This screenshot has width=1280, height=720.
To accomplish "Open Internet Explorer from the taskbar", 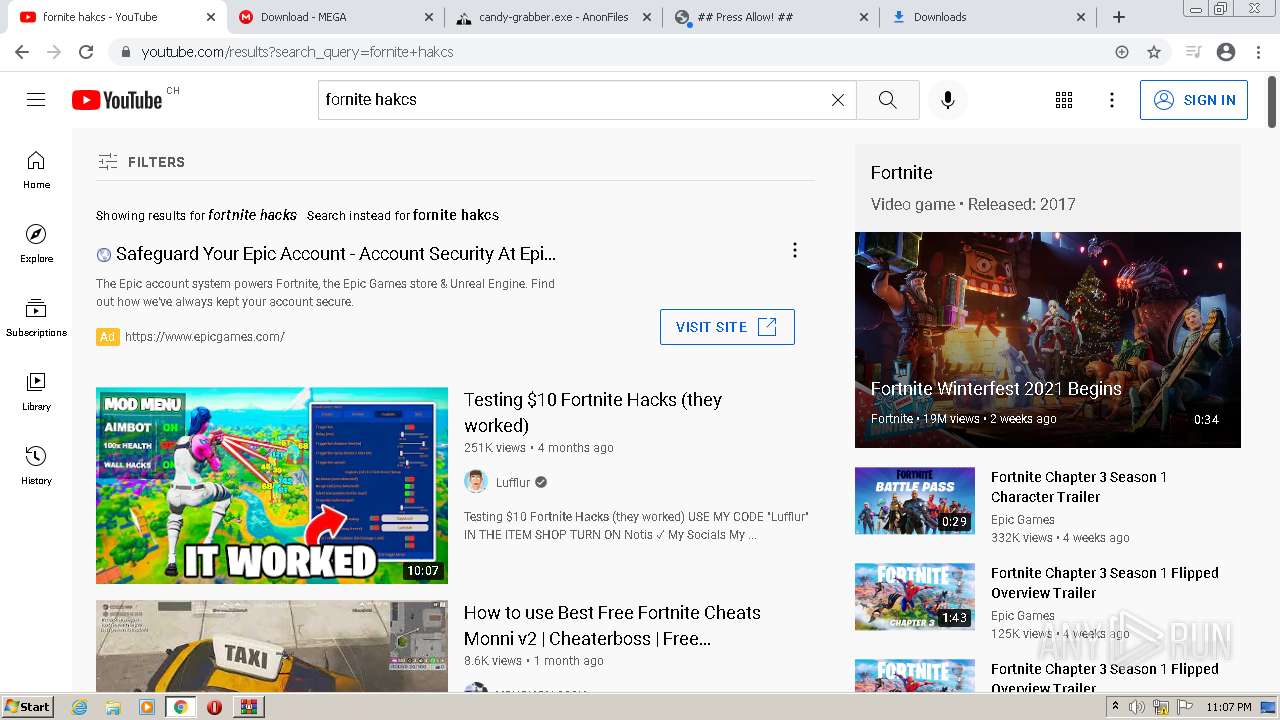I will click(80, 707).
